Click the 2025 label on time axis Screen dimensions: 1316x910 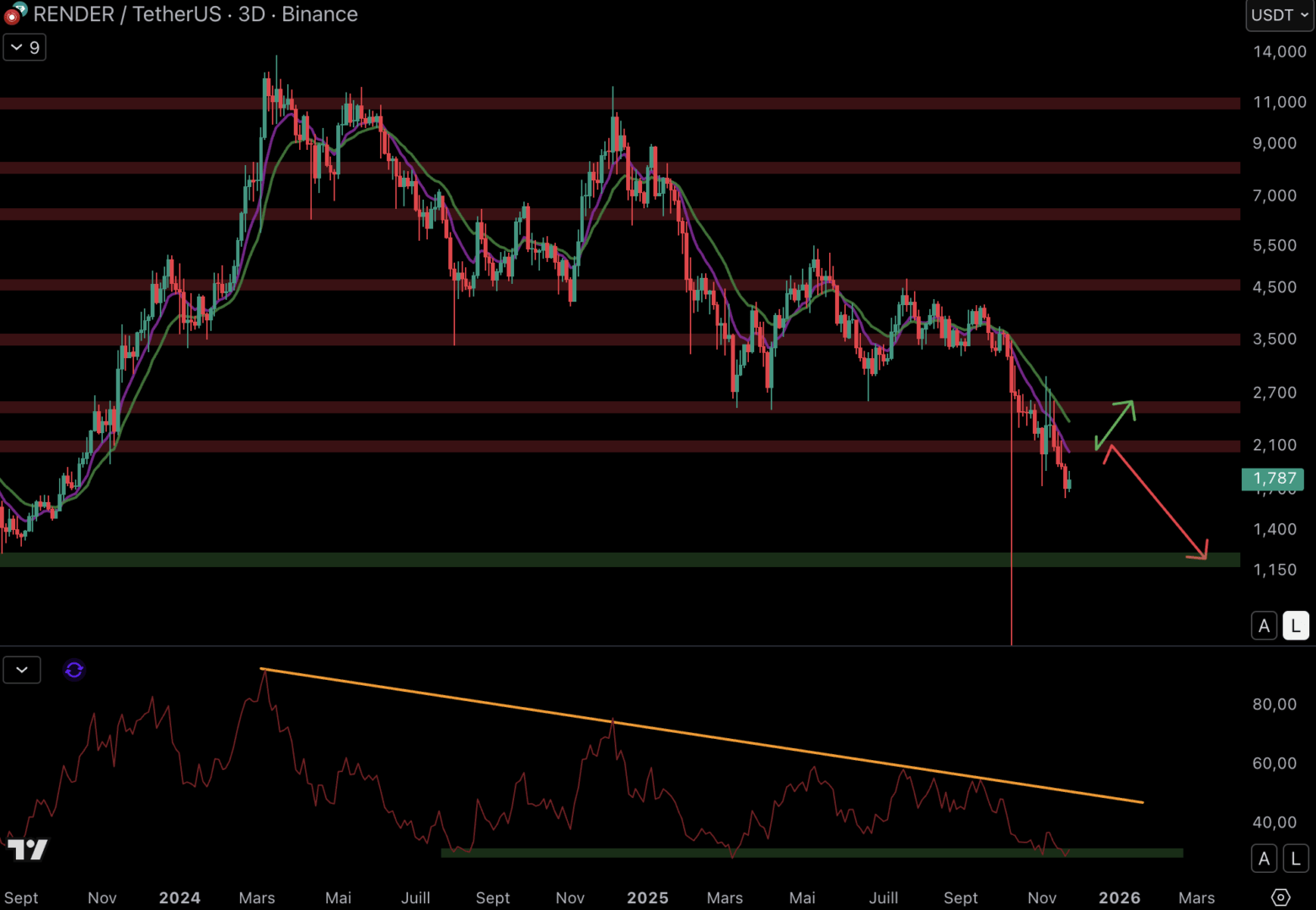point(647,897)
